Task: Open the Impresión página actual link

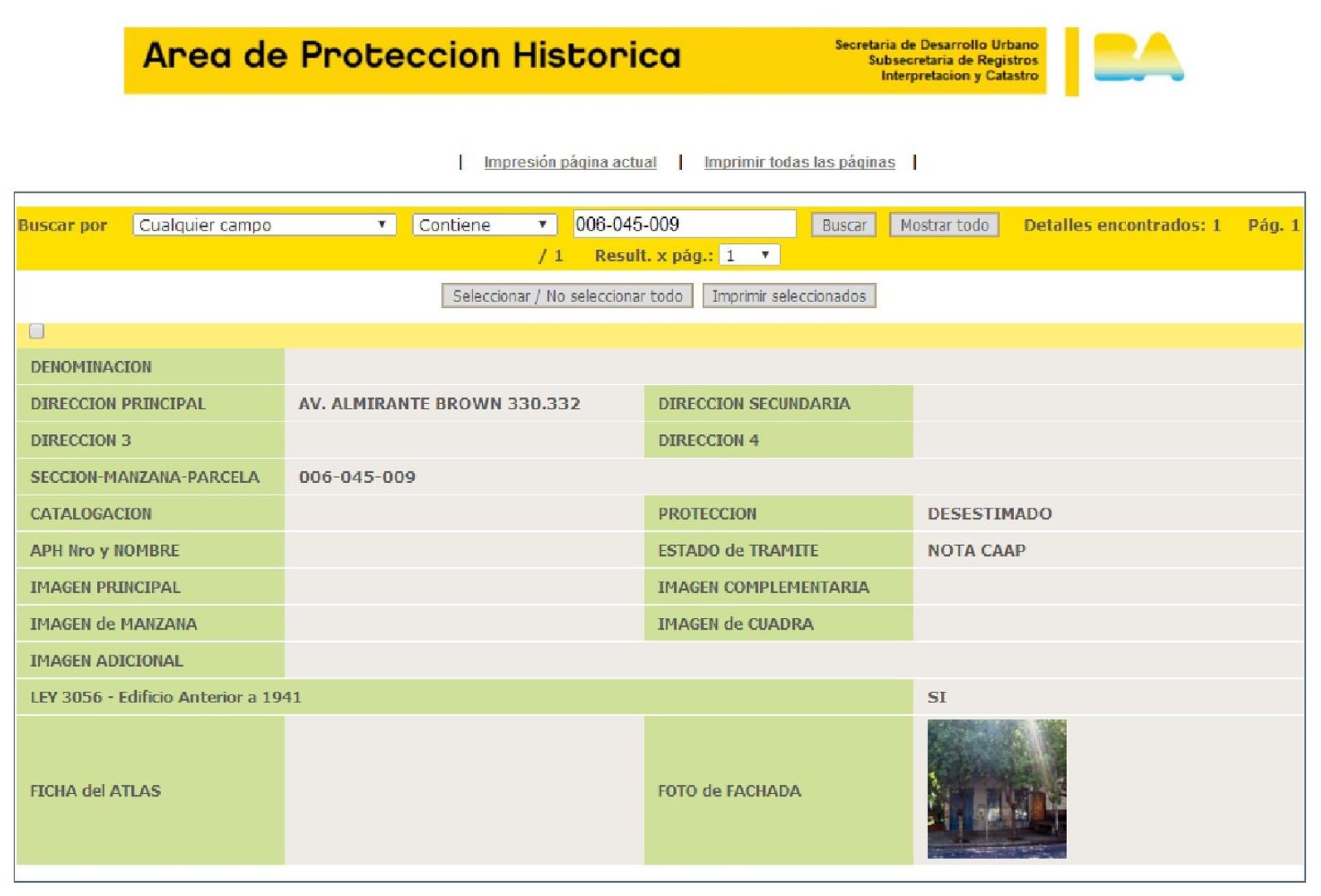Action: click(570, 163)
